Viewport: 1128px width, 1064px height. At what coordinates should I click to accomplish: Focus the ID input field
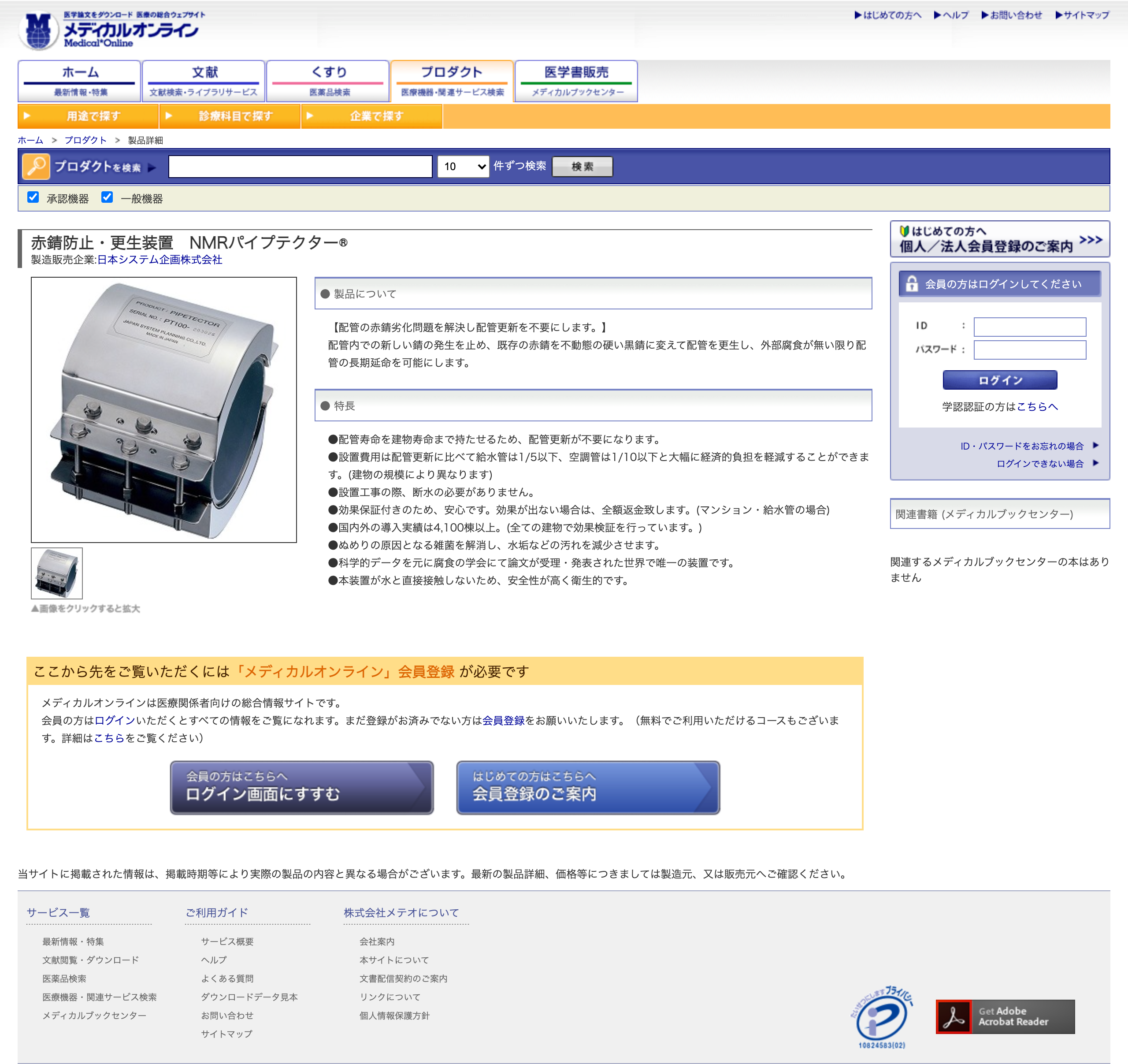tap(1030, 327)
